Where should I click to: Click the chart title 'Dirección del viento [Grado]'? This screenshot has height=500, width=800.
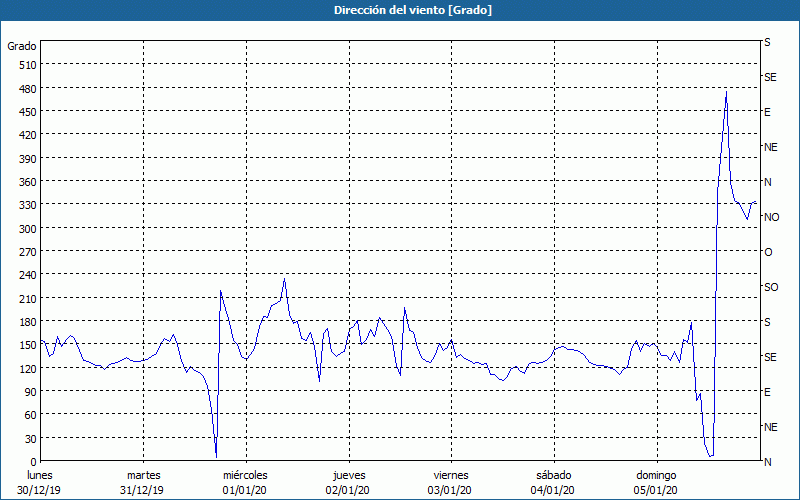(413, 10)
